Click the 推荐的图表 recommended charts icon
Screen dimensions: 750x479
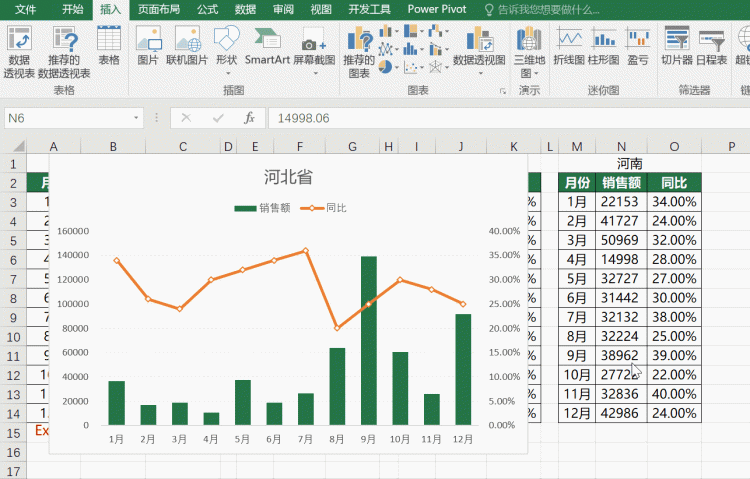click(359, 52)
